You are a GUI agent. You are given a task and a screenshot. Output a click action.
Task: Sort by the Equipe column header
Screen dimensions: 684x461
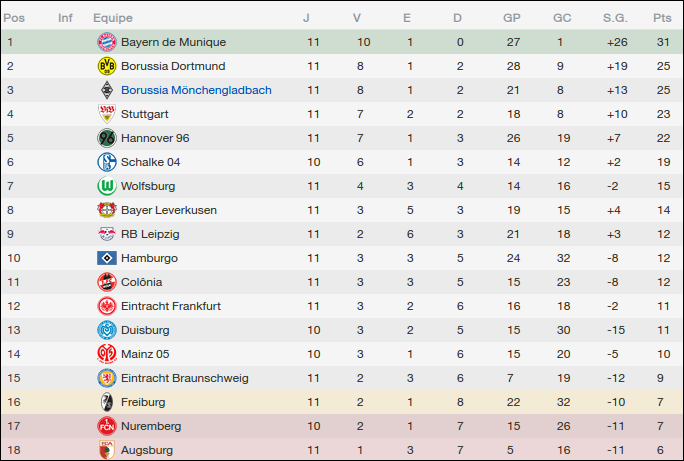(112, 18)
